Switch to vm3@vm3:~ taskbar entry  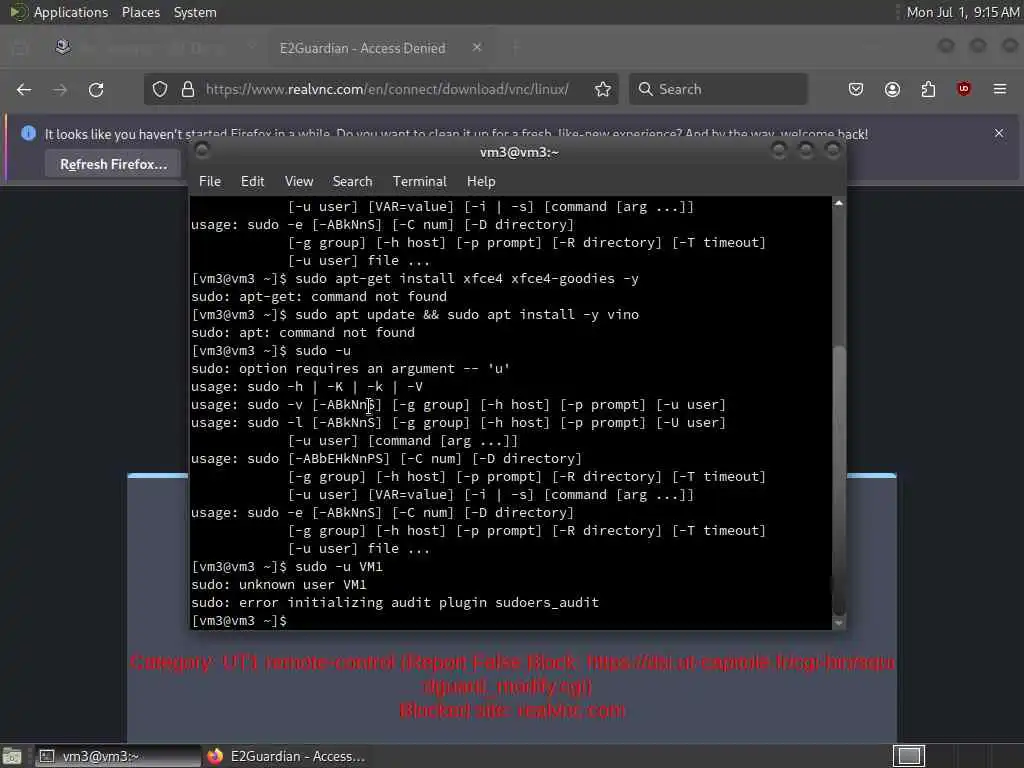click(118, 756)
